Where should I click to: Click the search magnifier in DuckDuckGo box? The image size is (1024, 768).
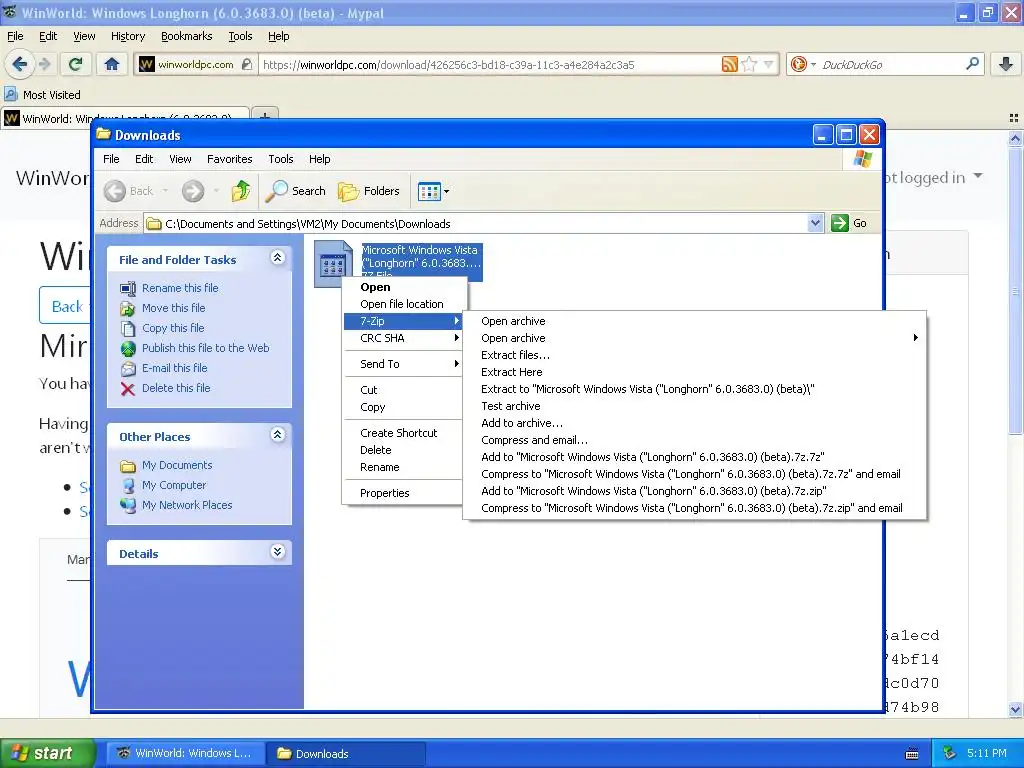click(x=972, y=64)
